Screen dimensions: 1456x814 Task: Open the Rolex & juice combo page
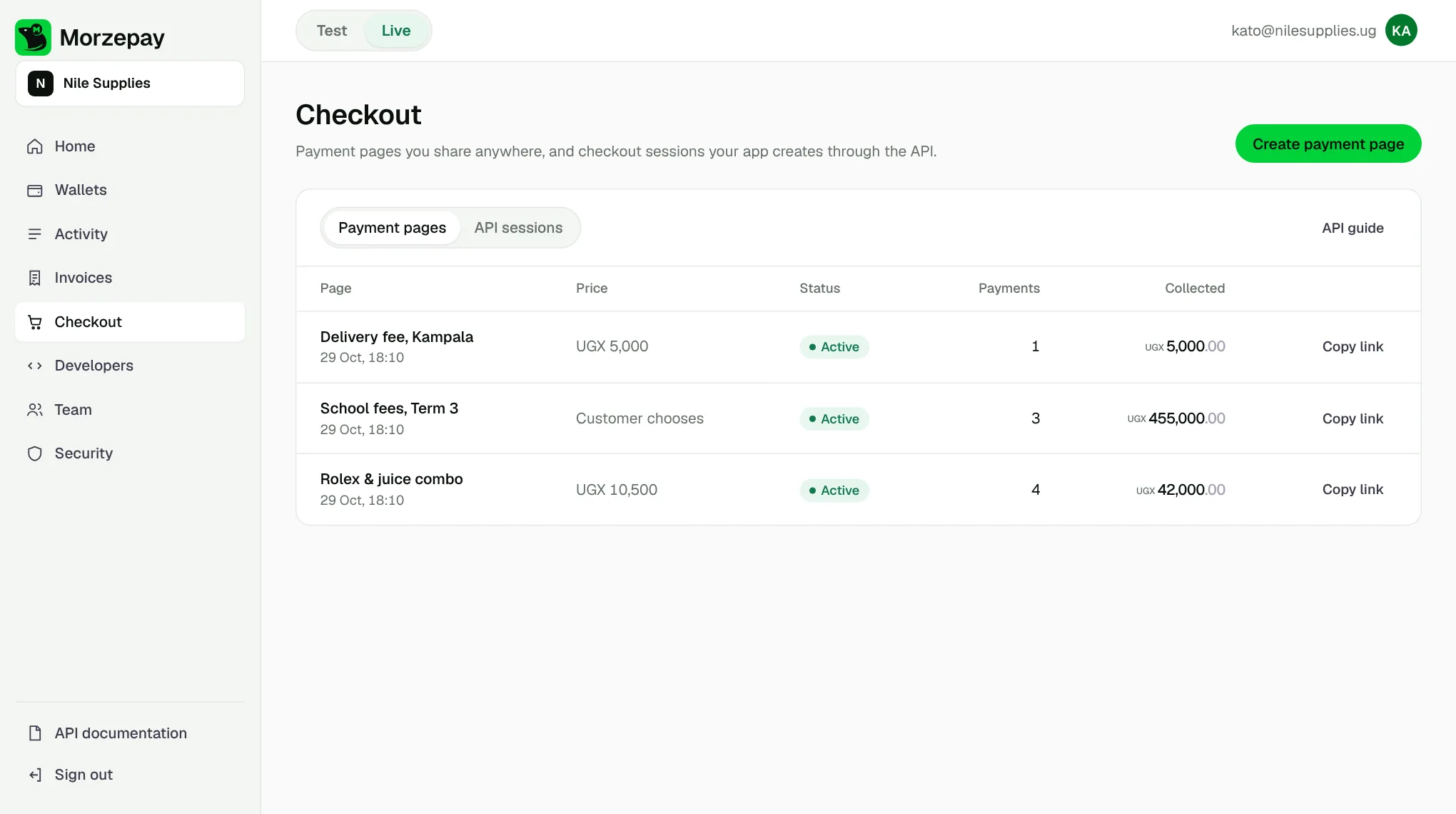(391, 479)
